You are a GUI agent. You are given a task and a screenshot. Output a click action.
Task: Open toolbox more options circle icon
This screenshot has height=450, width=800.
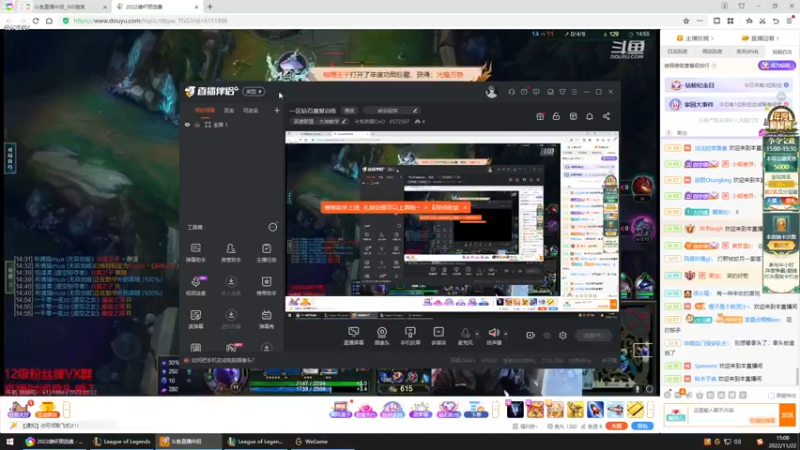coord(273,227)
